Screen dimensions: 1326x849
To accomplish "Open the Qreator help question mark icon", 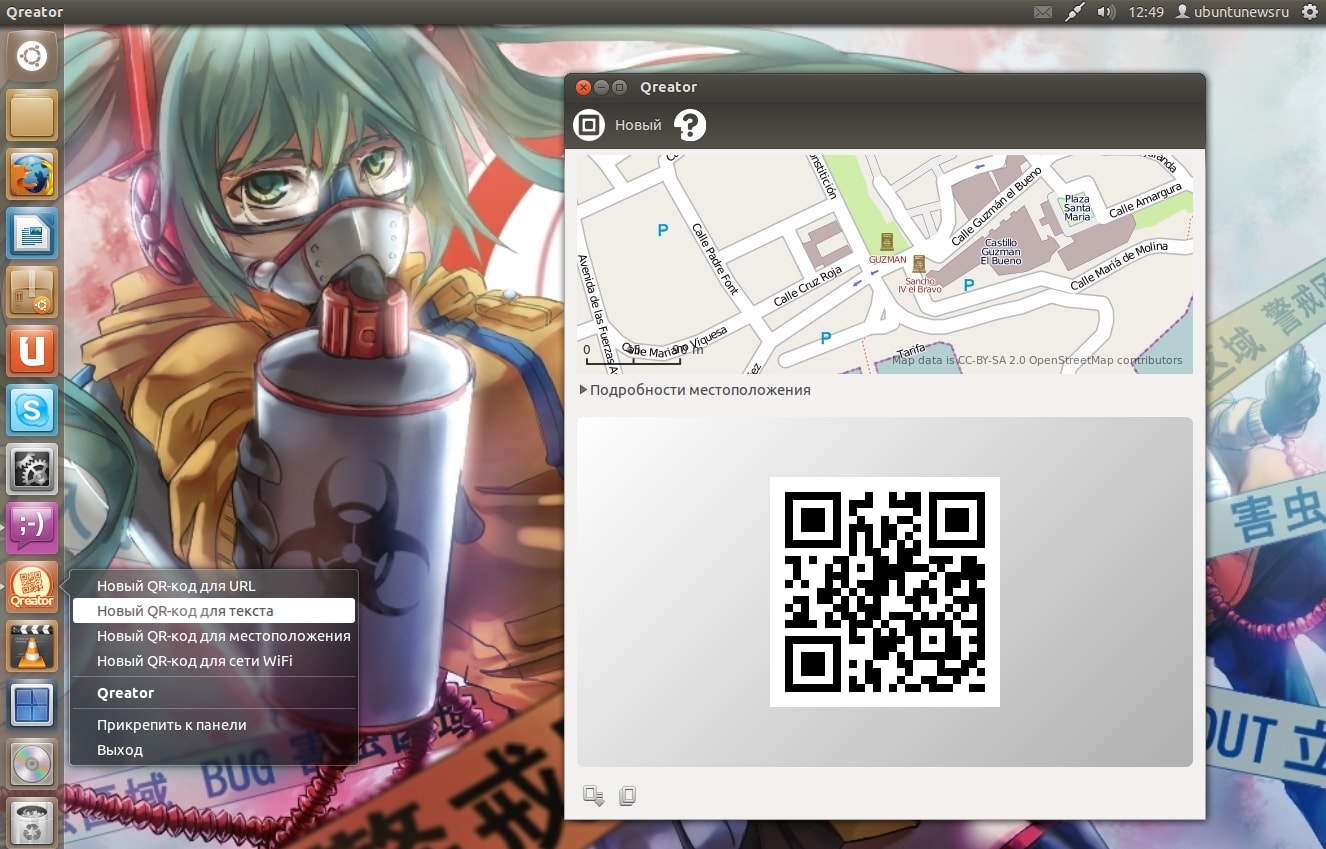I will (x=690, y=125).
